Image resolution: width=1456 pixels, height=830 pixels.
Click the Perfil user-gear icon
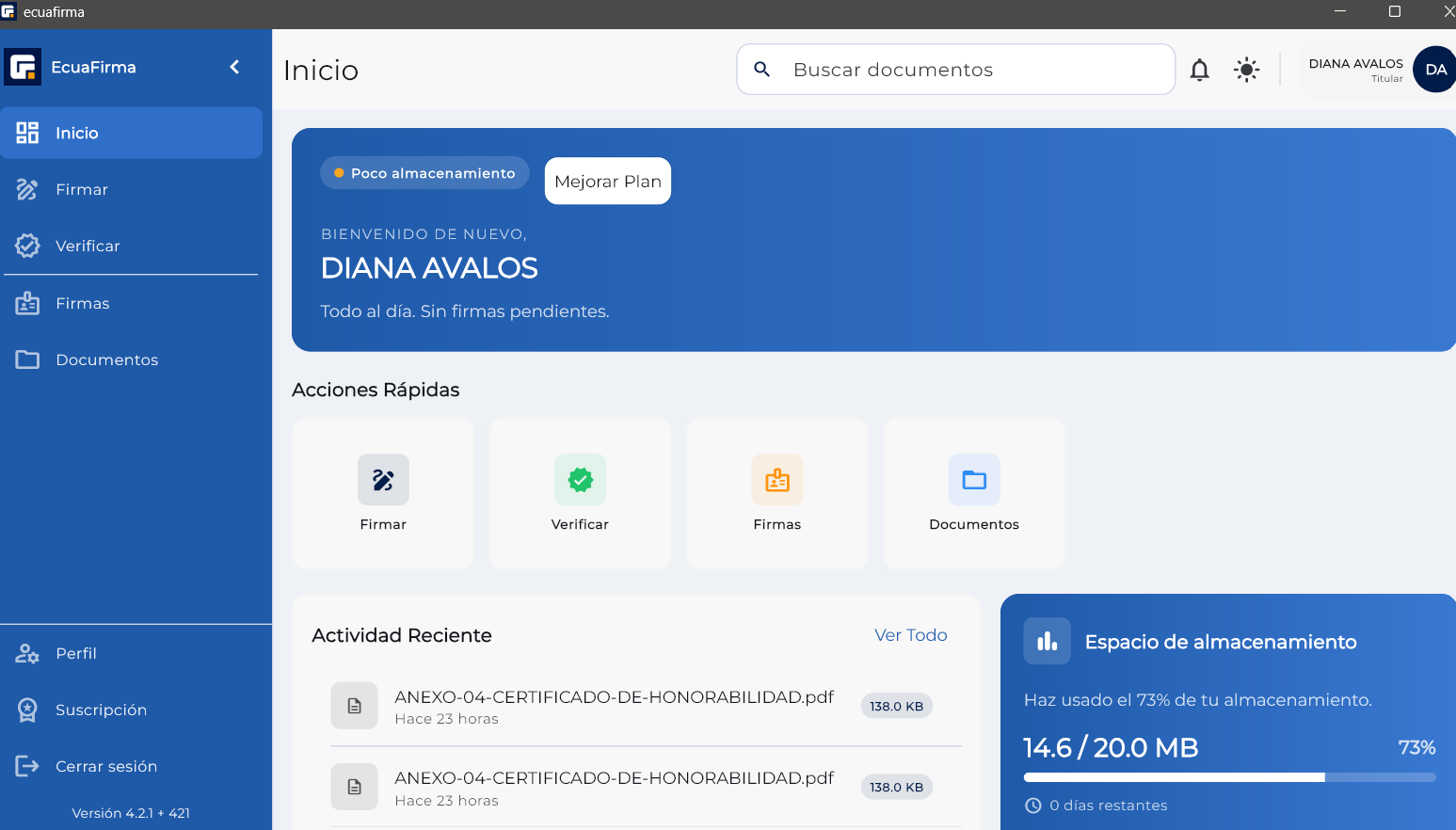pyautogui.click(x=27, y=653)
